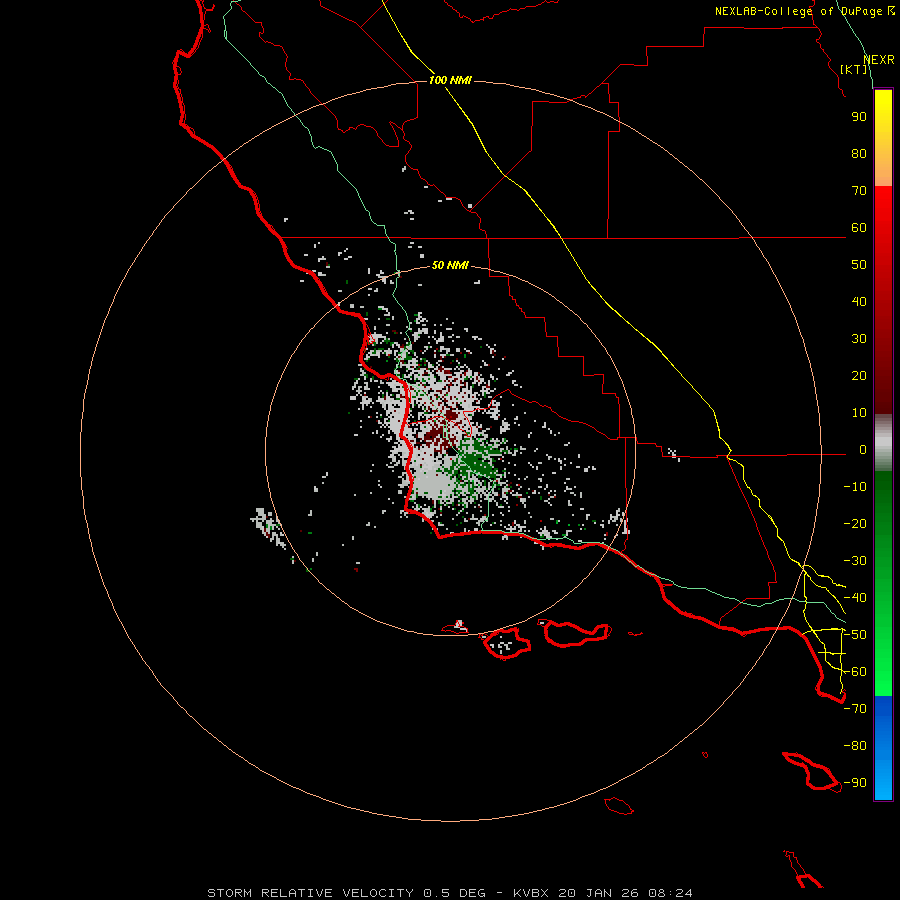This screenshot has height=900, width=900.
Task: Select the positive 50 scale value
Action: tap(859, 265)
